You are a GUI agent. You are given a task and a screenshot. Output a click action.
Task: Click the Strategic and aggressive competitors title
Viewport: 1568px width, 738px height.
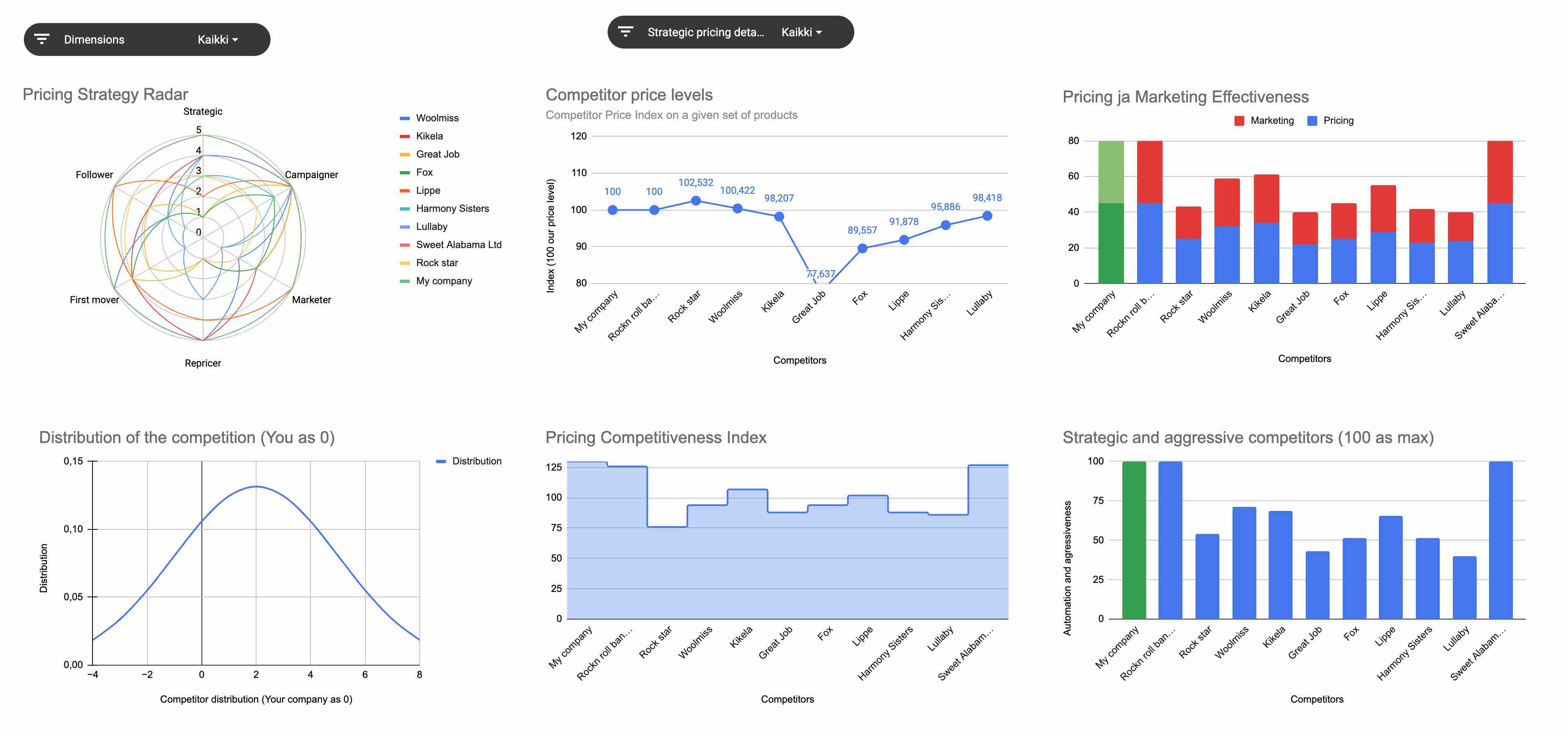click(x=1248, y=437)
